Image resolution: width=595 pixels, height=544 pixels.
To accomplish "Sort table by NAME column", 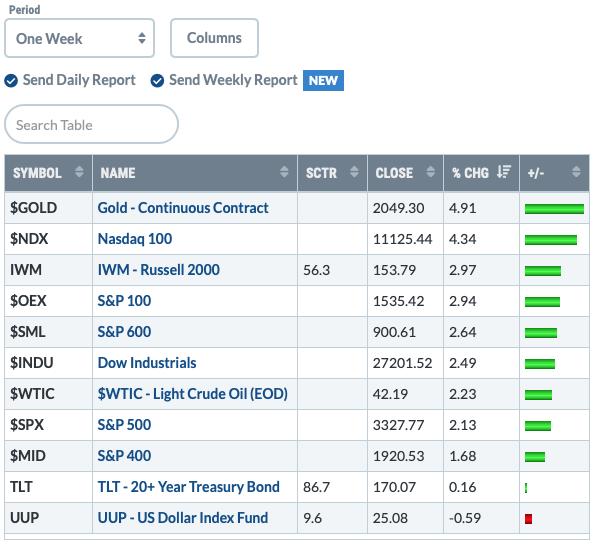I will 195,173.
